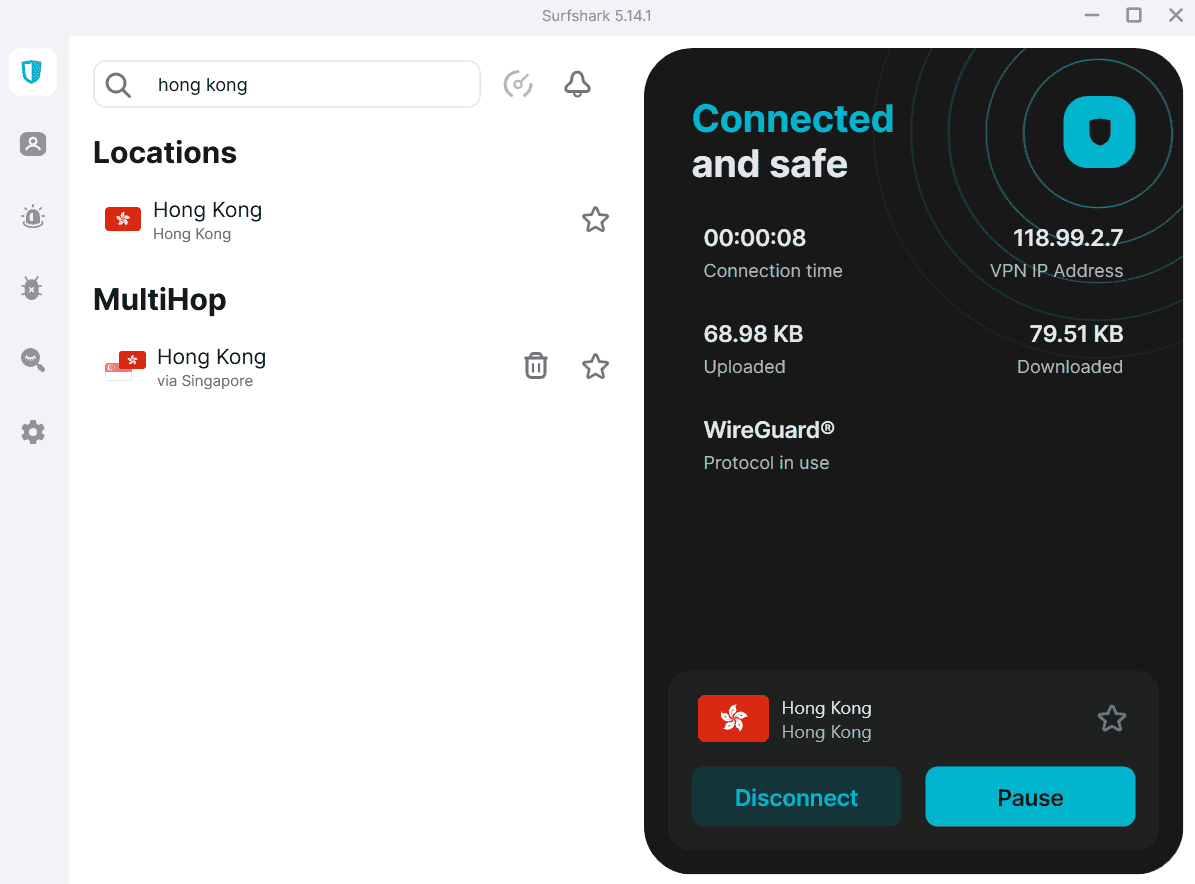Open notifications with the bell icon
Screen dimensions: 1195x884
click(x=577, y=84)
